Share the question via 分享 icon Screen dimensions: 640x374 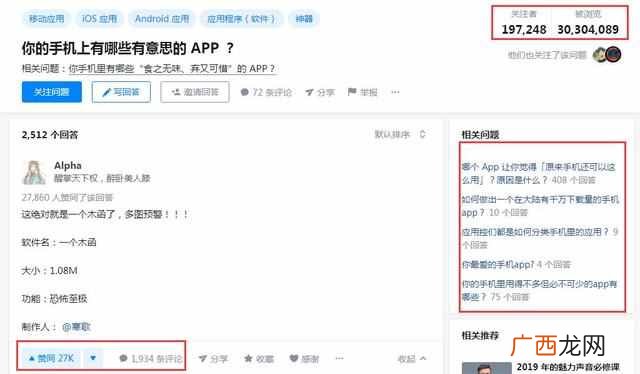click(320, 93)
